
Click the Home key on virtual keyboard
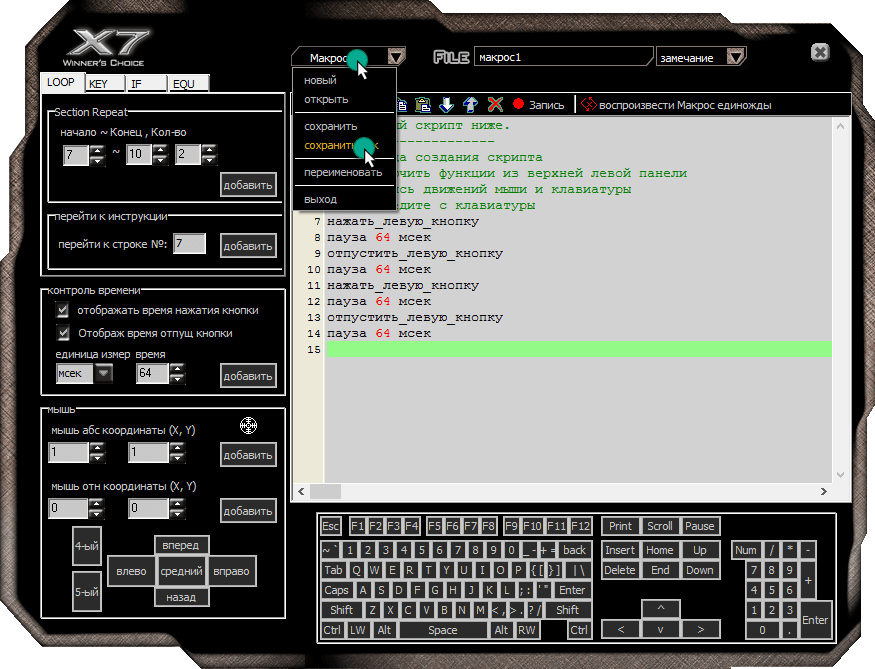tap(660, 550)
